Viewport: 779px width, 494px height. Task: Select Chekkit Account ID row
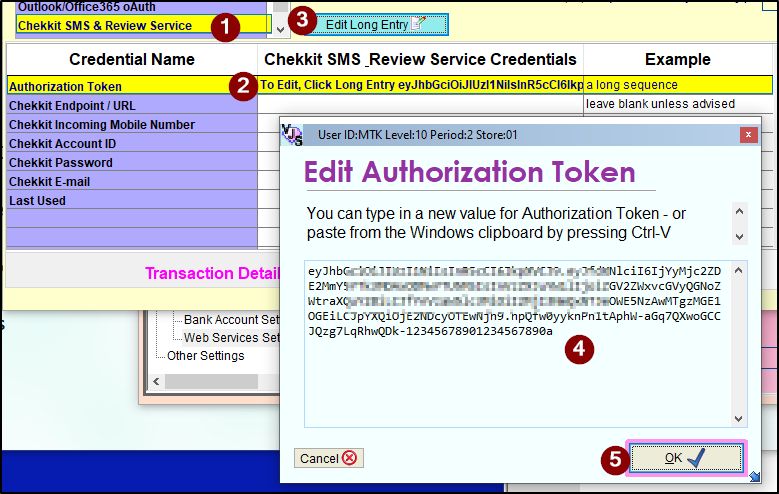pyautogui.click(x=132, y=143)
